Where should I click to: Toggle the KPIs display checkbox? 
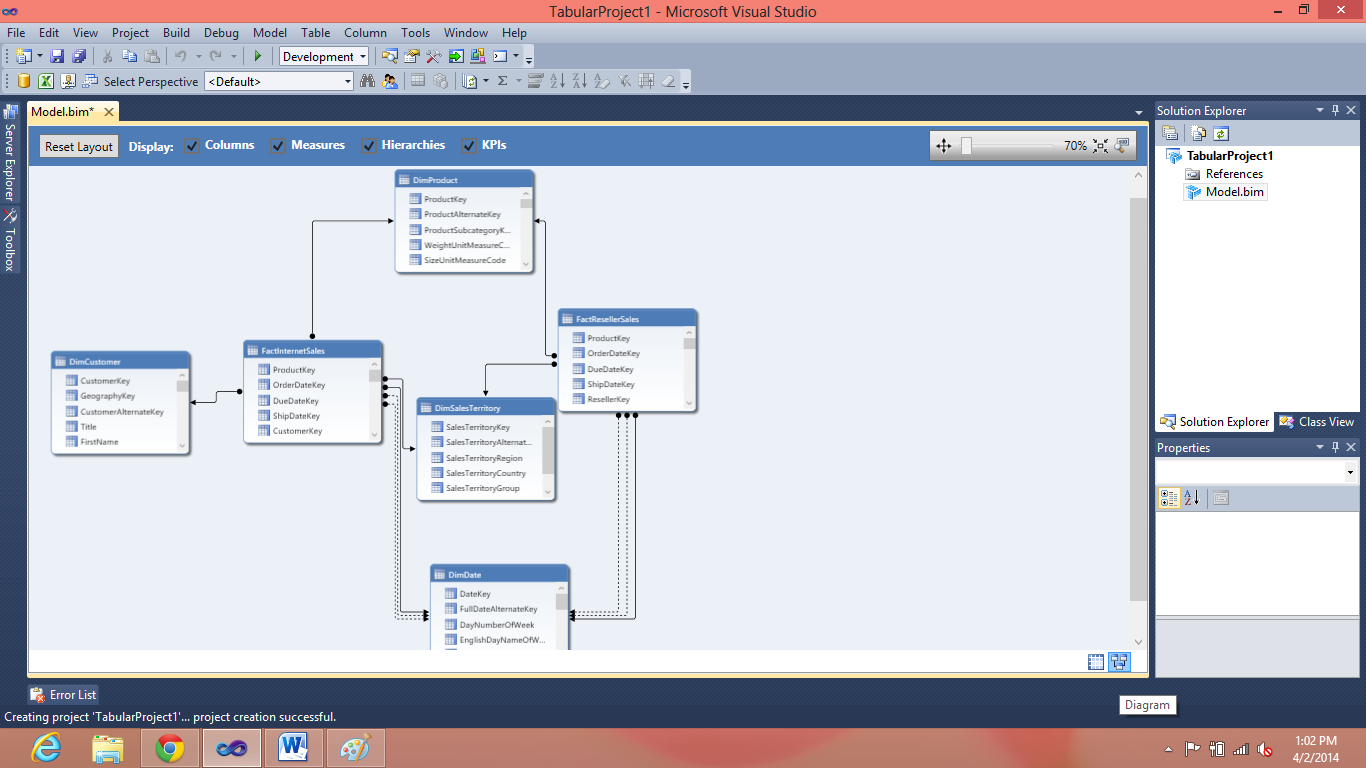pos(469,146)
